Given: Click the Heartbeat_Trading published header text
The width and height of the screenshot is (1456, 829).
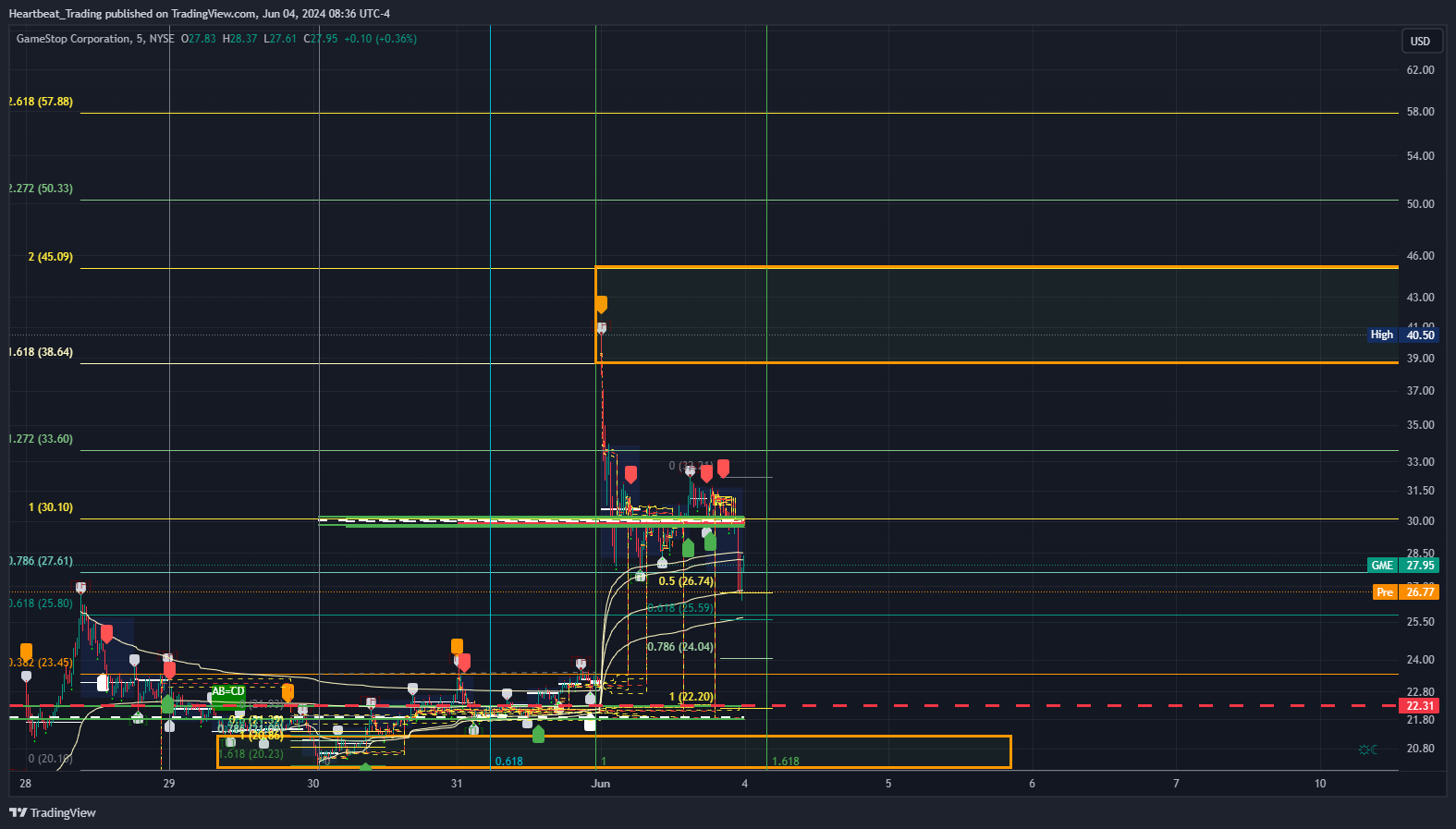Looking at the screenshot, I should (199, 14).
